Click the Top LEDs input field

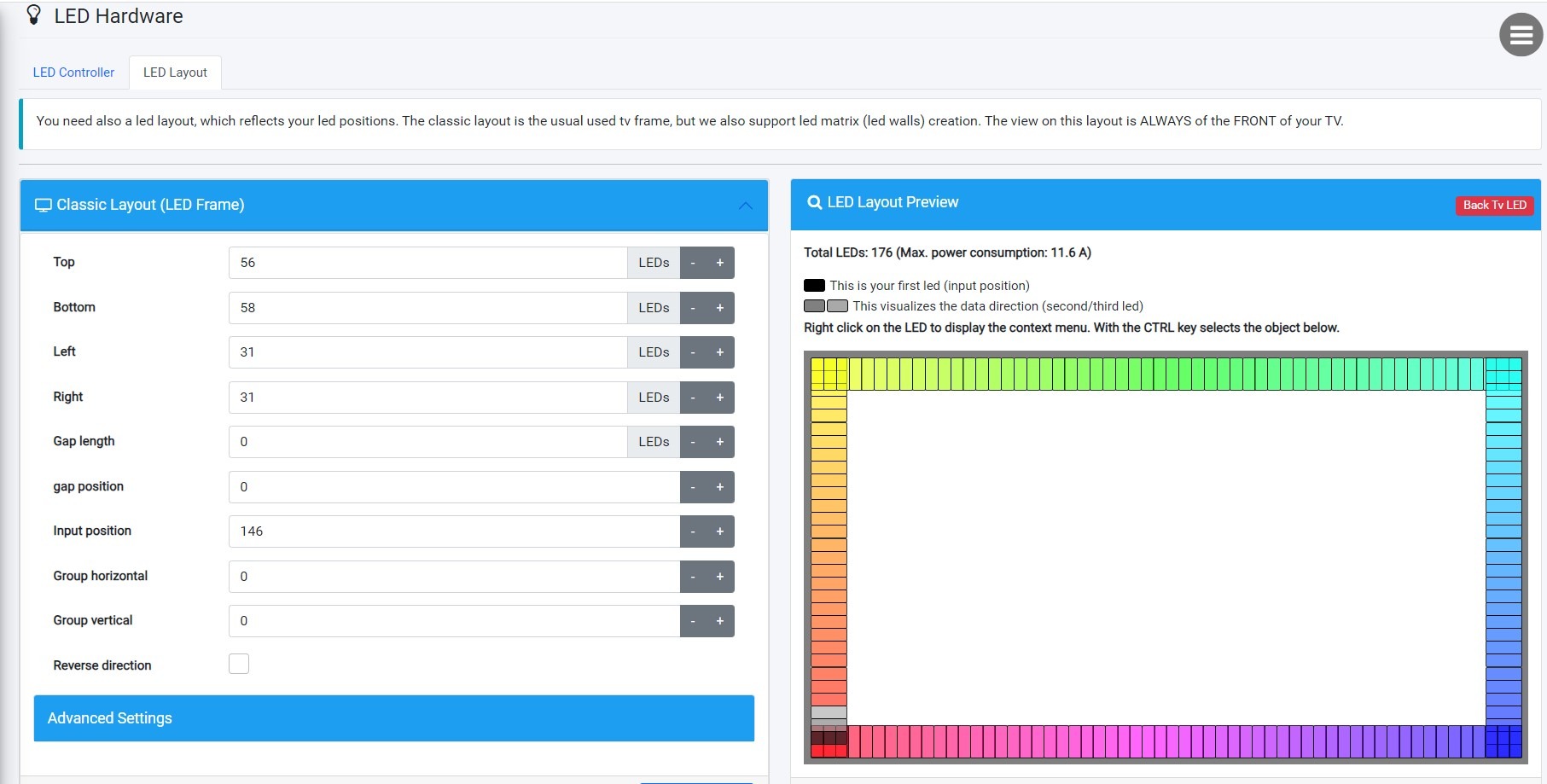point(427,263)
